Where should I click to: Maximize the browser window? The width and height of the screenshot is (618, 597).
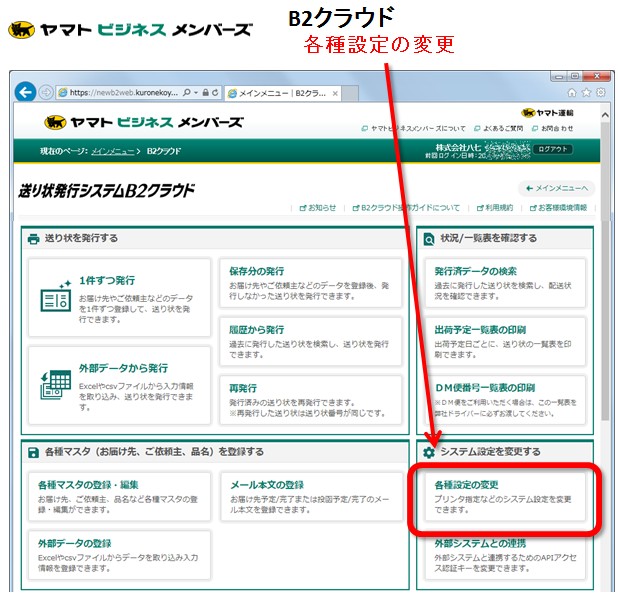[574, 76]
